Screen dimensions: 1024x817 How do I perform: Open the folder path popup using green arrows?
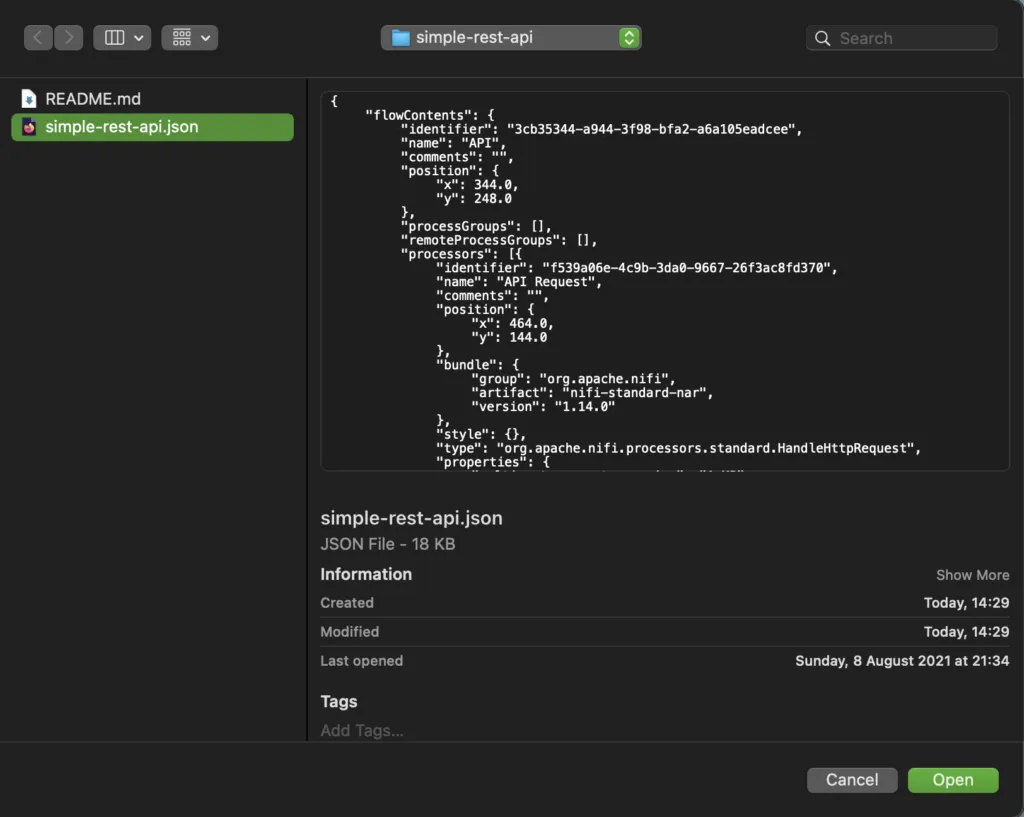click(x=628, y=38)
